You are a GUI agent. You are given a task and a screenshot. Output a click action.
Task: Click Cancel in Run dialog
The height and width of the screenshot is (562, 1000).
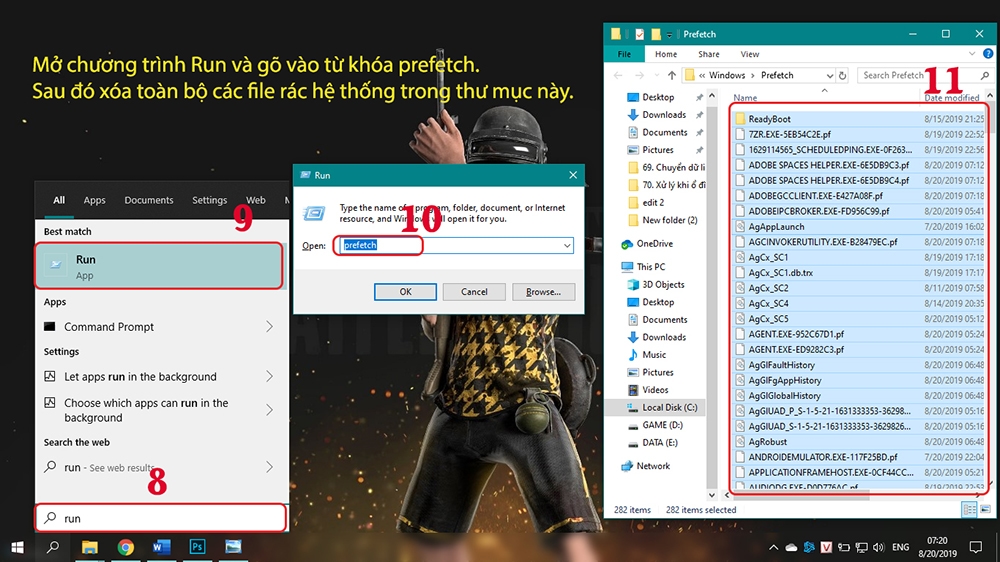(x=474, y=292)
